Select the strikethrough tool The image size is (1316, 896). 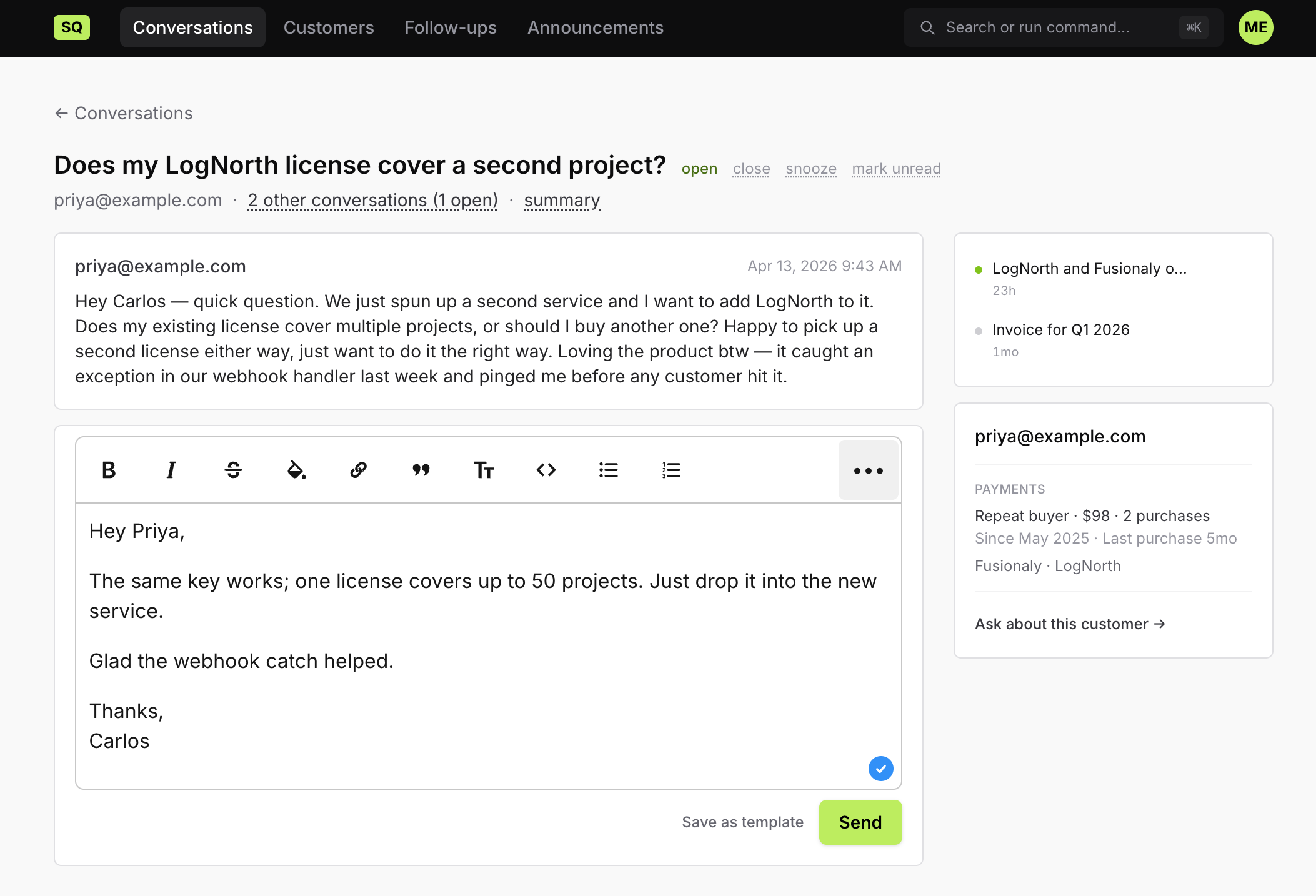click(x=232, y=470)
